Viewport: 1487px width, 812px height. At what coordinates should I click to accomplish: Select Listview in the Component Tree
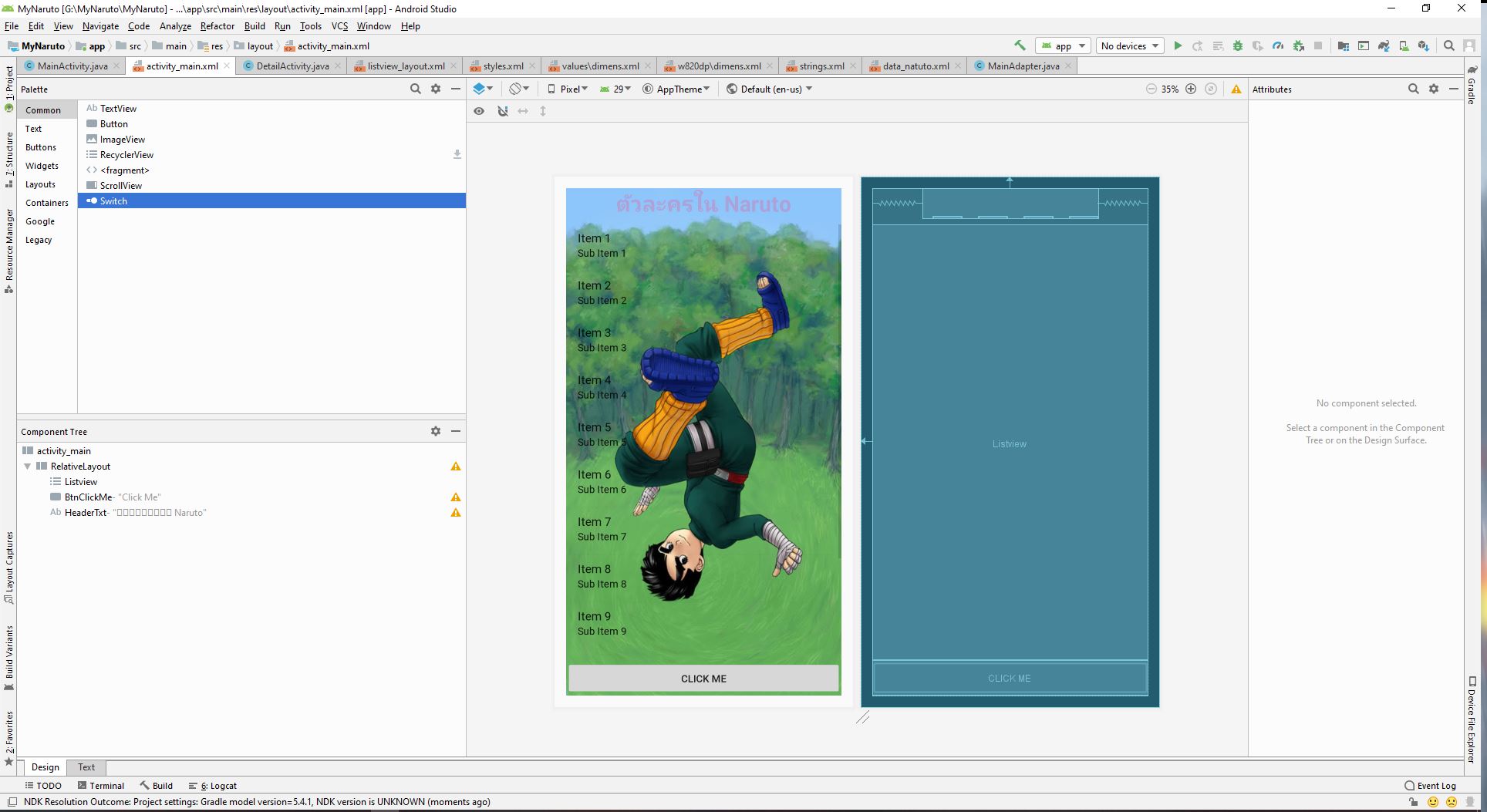(81, 481)
